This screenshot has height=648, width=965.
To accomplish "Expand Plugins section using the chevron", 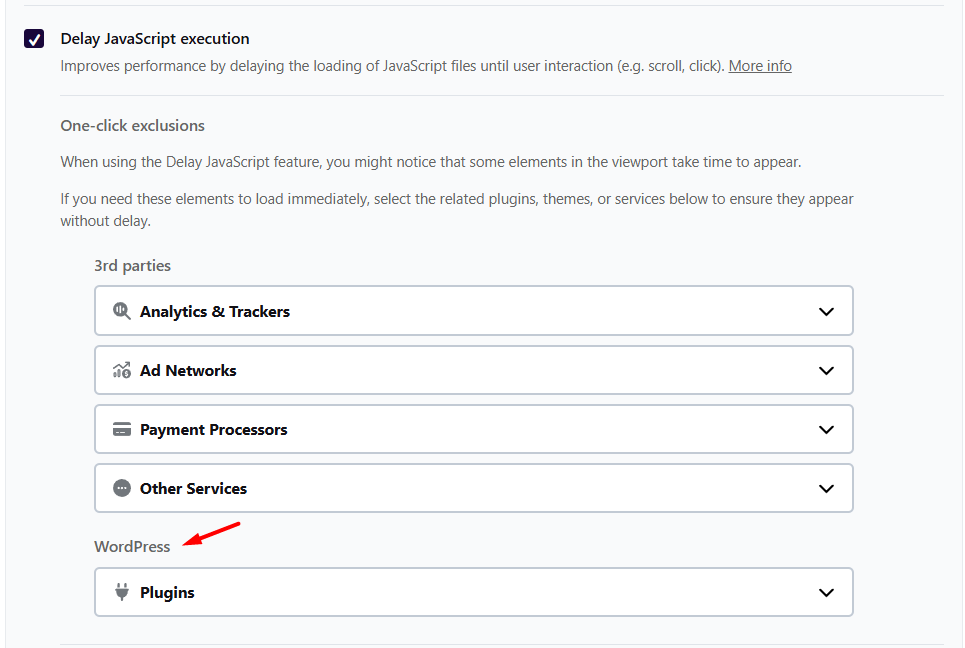I will pos(826,593).
